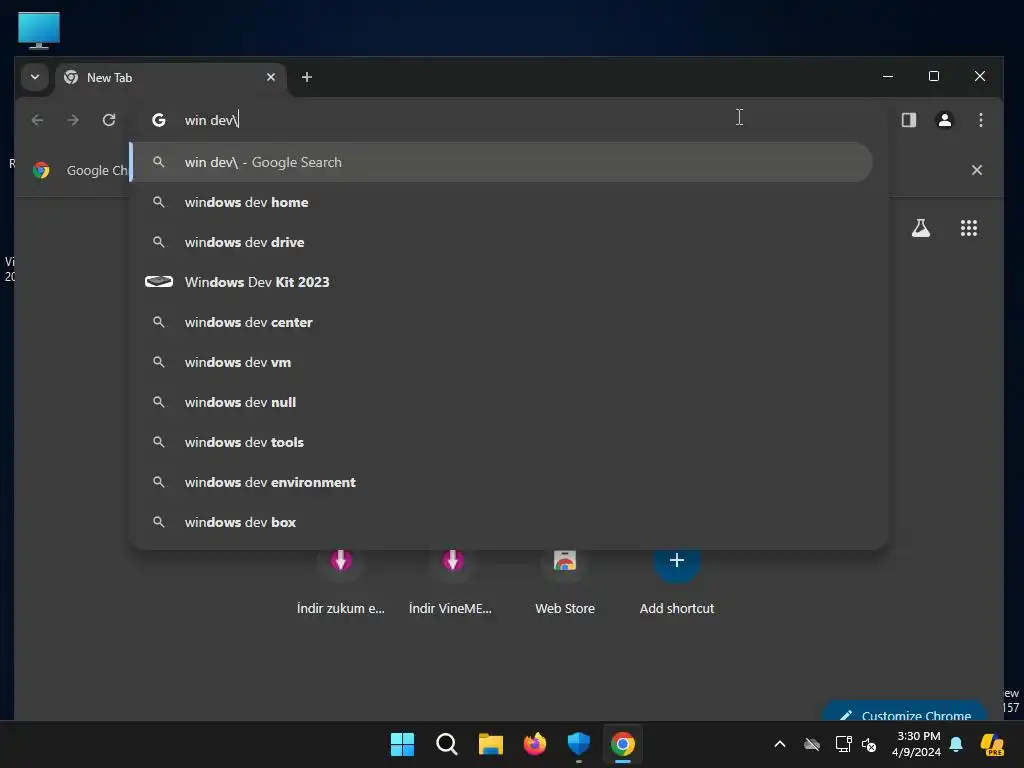This screenshot has width=1024, height=768.
Task: Open the notifications bell
Action: (956, 744)
